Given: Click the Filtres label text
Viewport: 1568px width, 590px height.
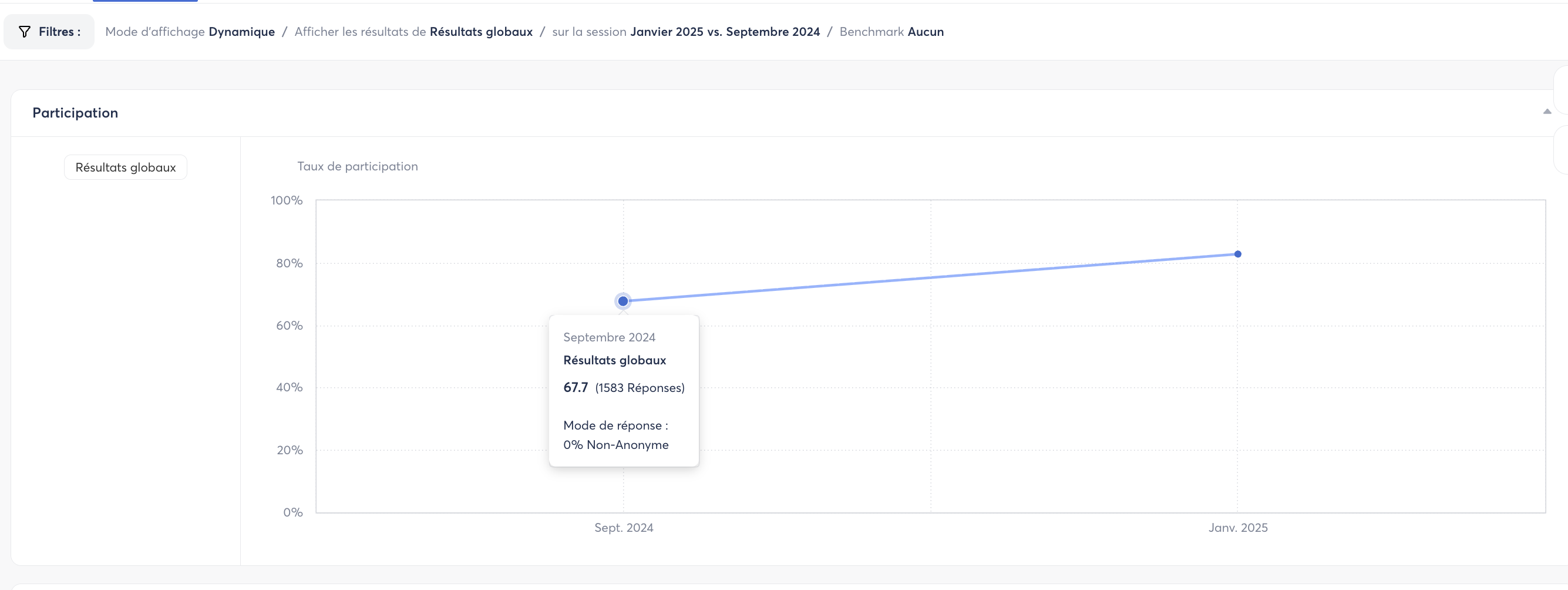Looking at the screenshot, I should click(x=60, y=32).
